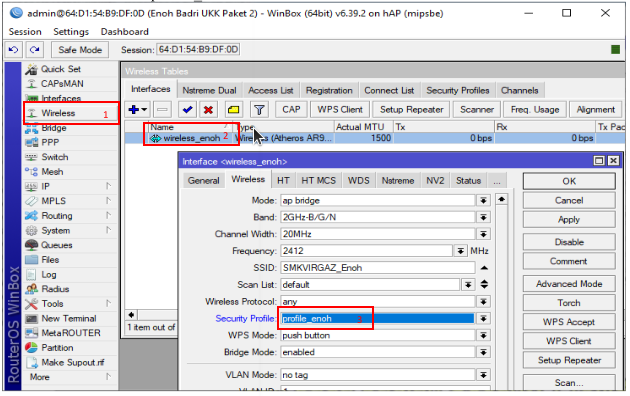Open Bridge from sidebar
Viewport: 630px width, 396px height.
54,128
